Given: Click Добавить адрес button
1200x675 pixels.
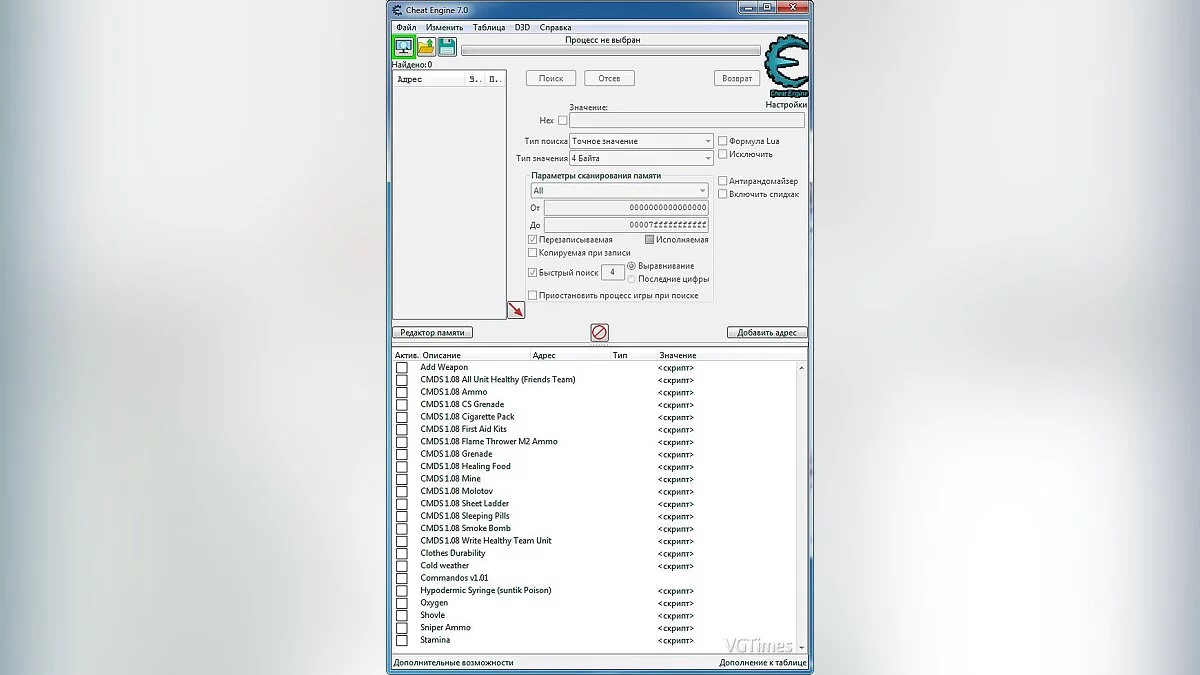Looking at the screenshot, I should click(767, 332).
